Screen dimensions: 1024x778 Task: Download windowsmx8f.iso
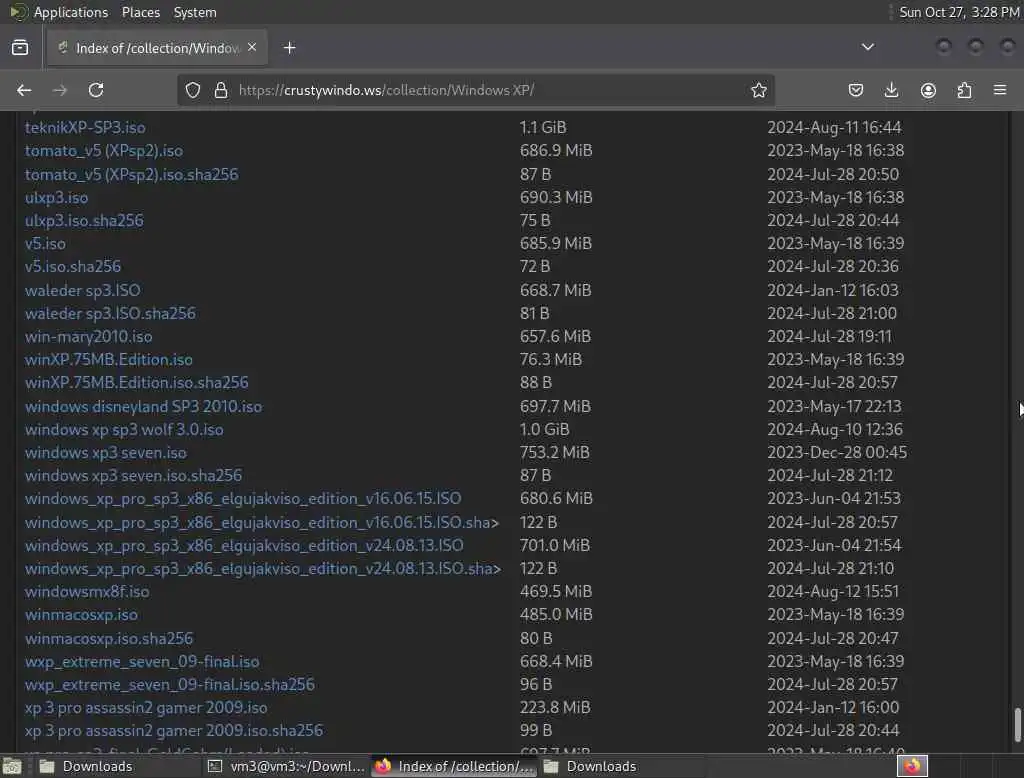coord(87,592)
